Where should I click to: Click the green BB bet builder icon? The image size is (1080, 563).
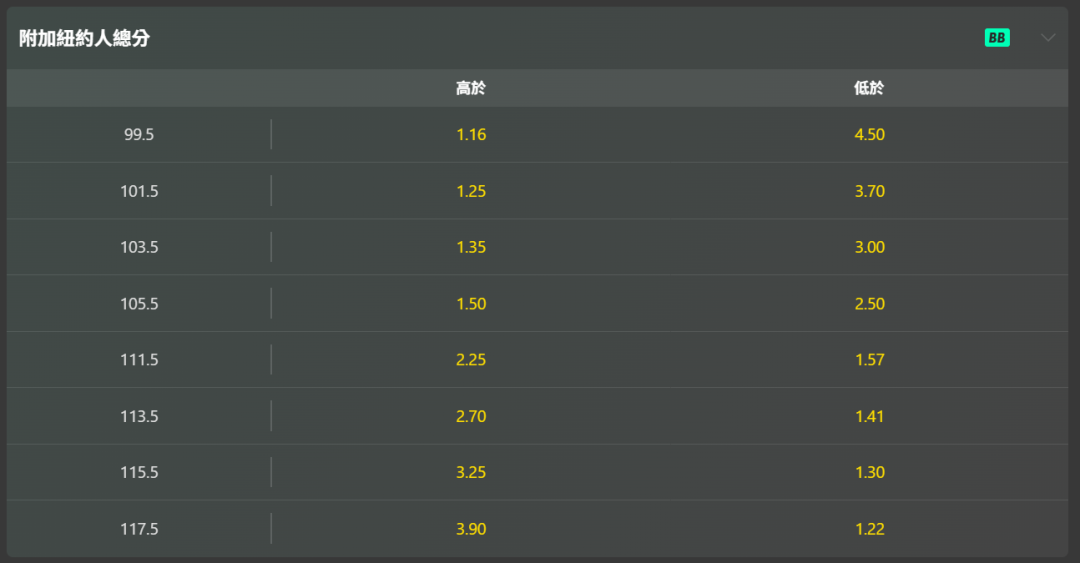tap(997, 38)
